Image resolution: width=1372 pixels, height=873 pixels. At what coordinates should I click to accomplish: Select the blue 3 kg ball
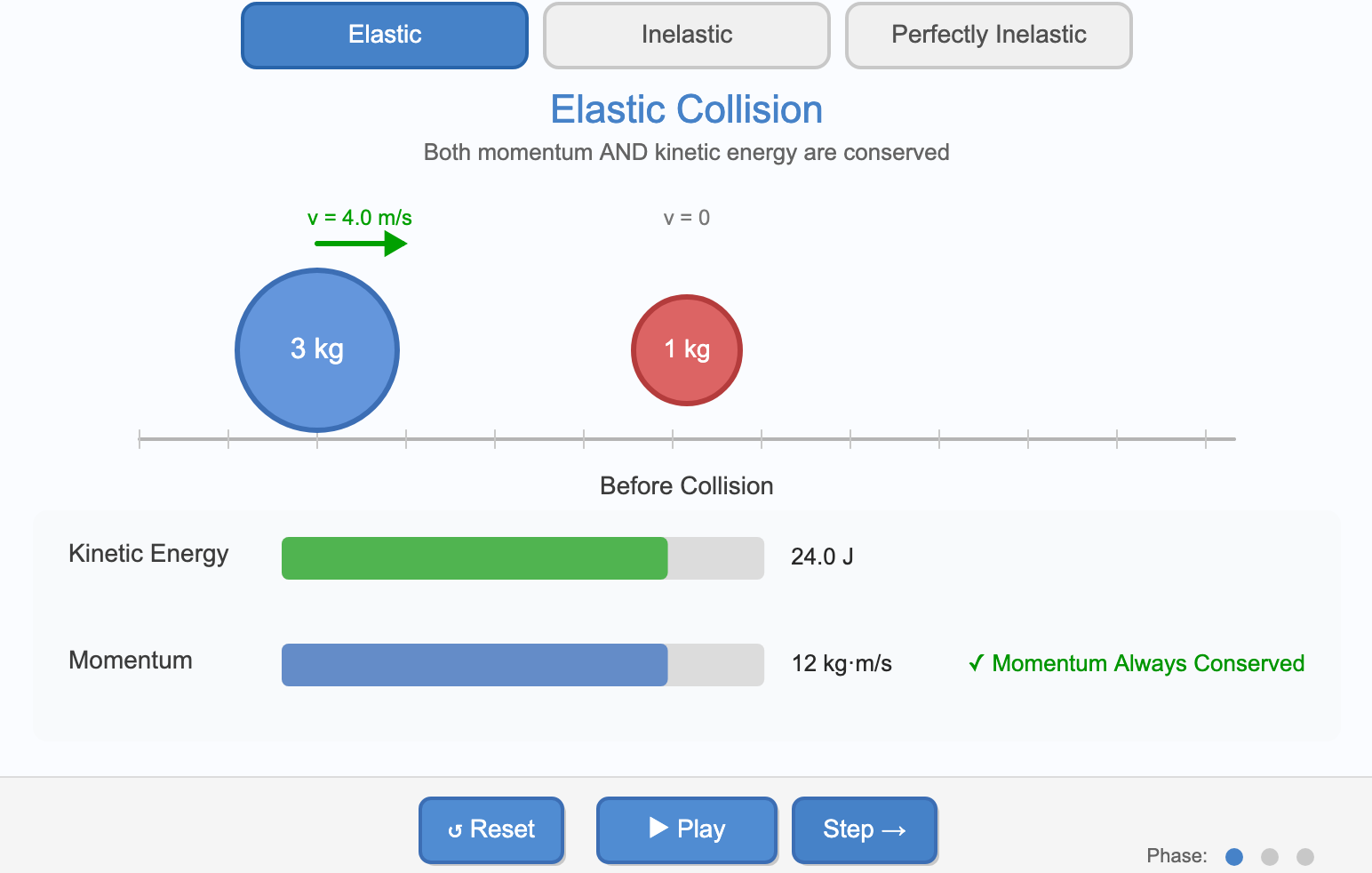click(x=316, y=349)
